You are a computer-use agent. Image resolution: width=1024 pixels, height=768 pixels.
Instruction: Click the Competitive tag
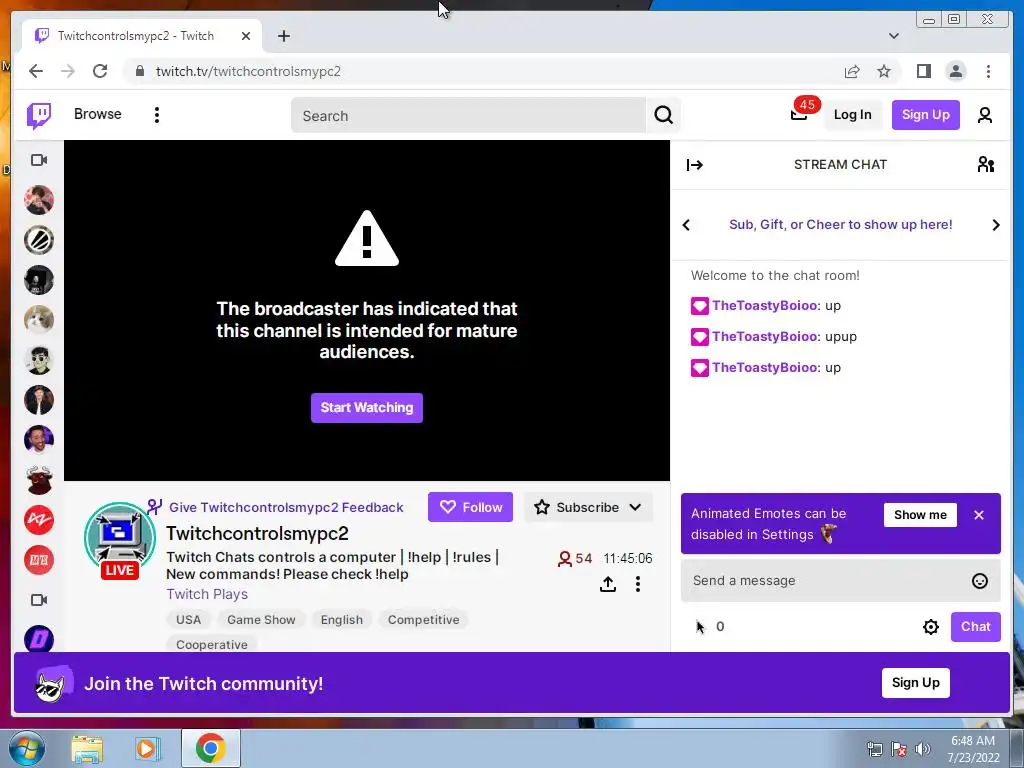pos(423,620)
